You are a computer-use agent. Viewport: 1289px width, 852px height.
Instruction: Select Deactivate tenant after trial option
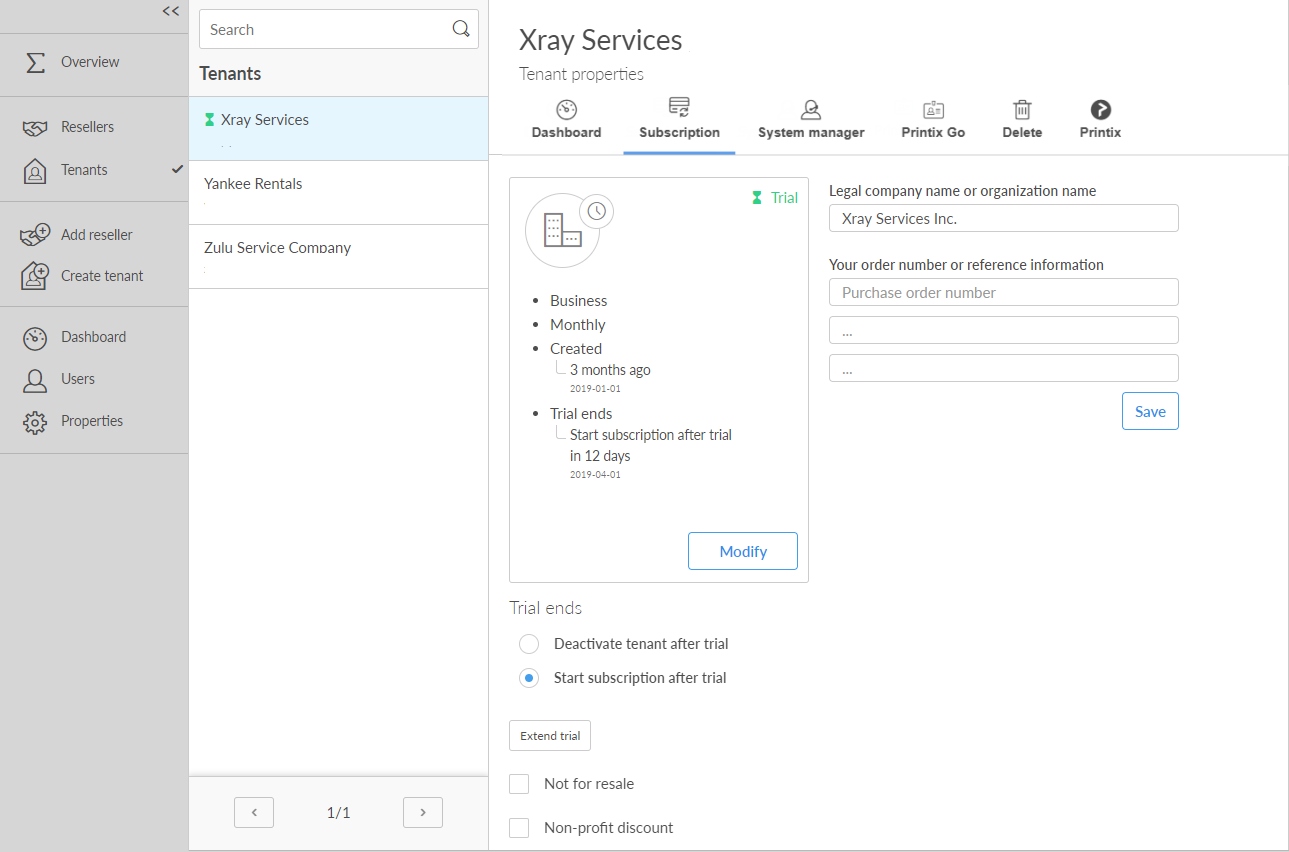529,644
